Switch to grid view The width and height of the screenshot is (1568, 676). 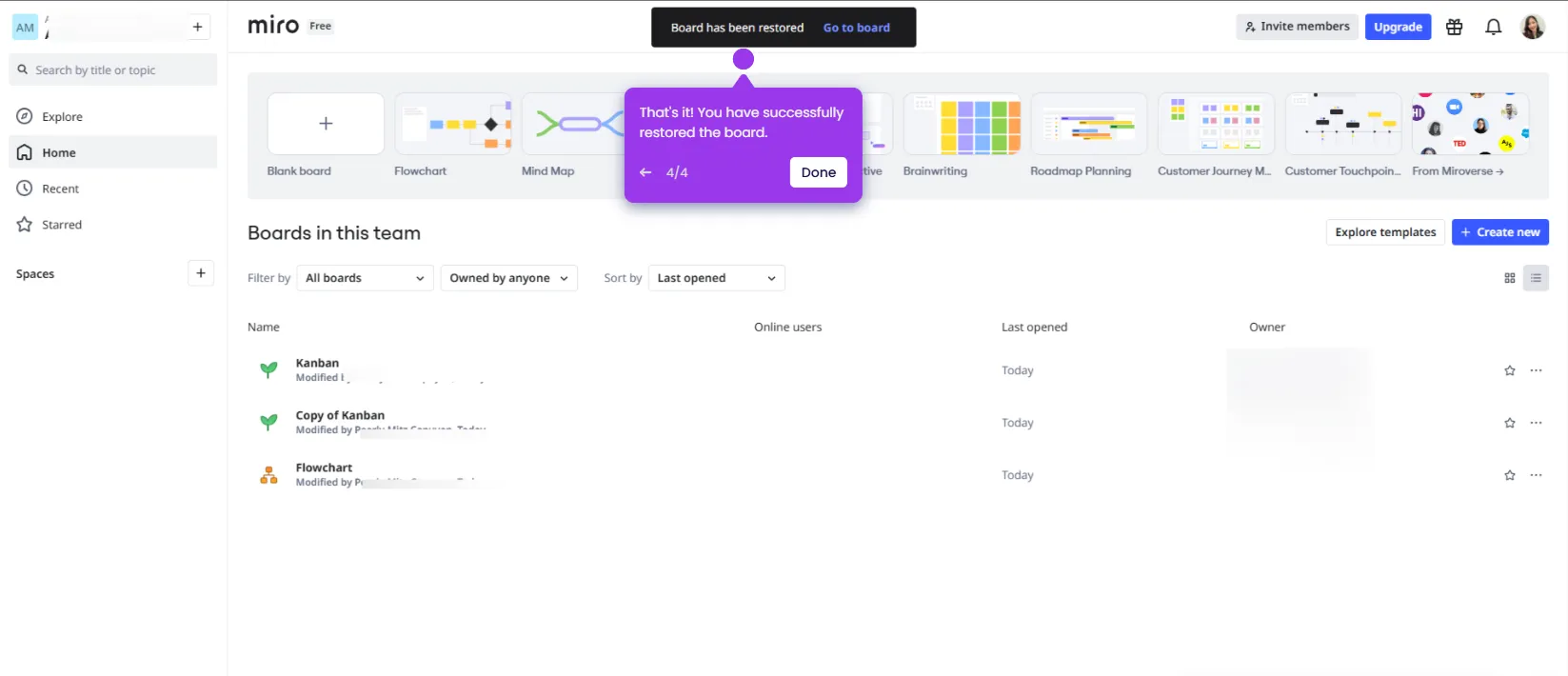[1509, 278]
